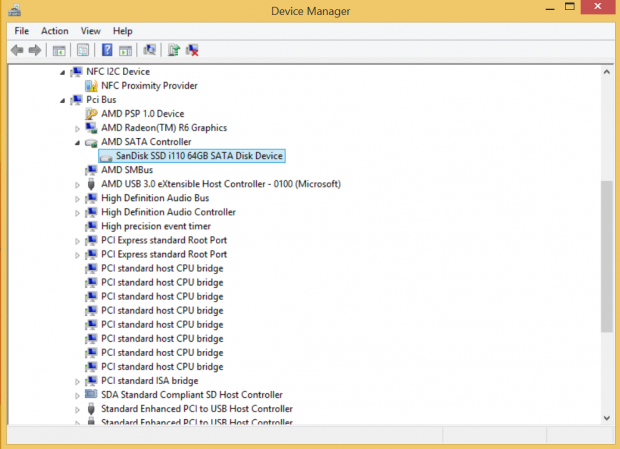Image resolution: width=620 pixels, height=449 pixels.
Task: Select the AMD SMBus entry
Action: pos(127,170)
